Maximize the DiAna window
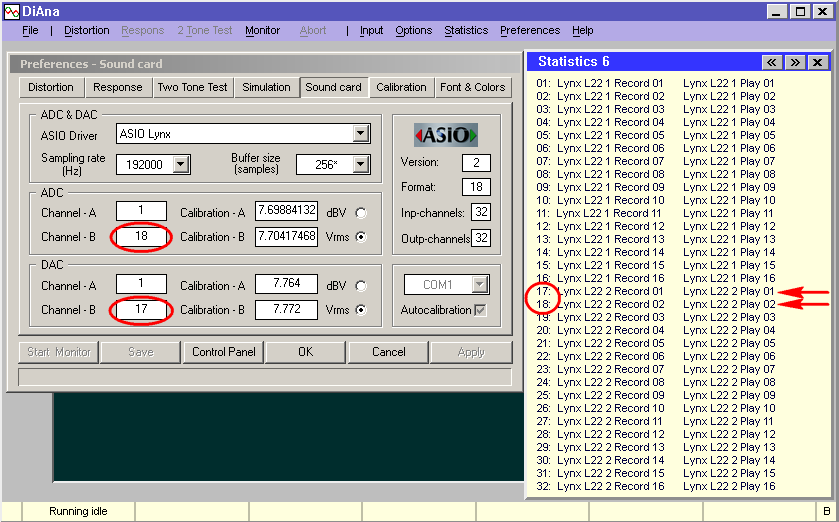839x522 pixels. [800, 11]
